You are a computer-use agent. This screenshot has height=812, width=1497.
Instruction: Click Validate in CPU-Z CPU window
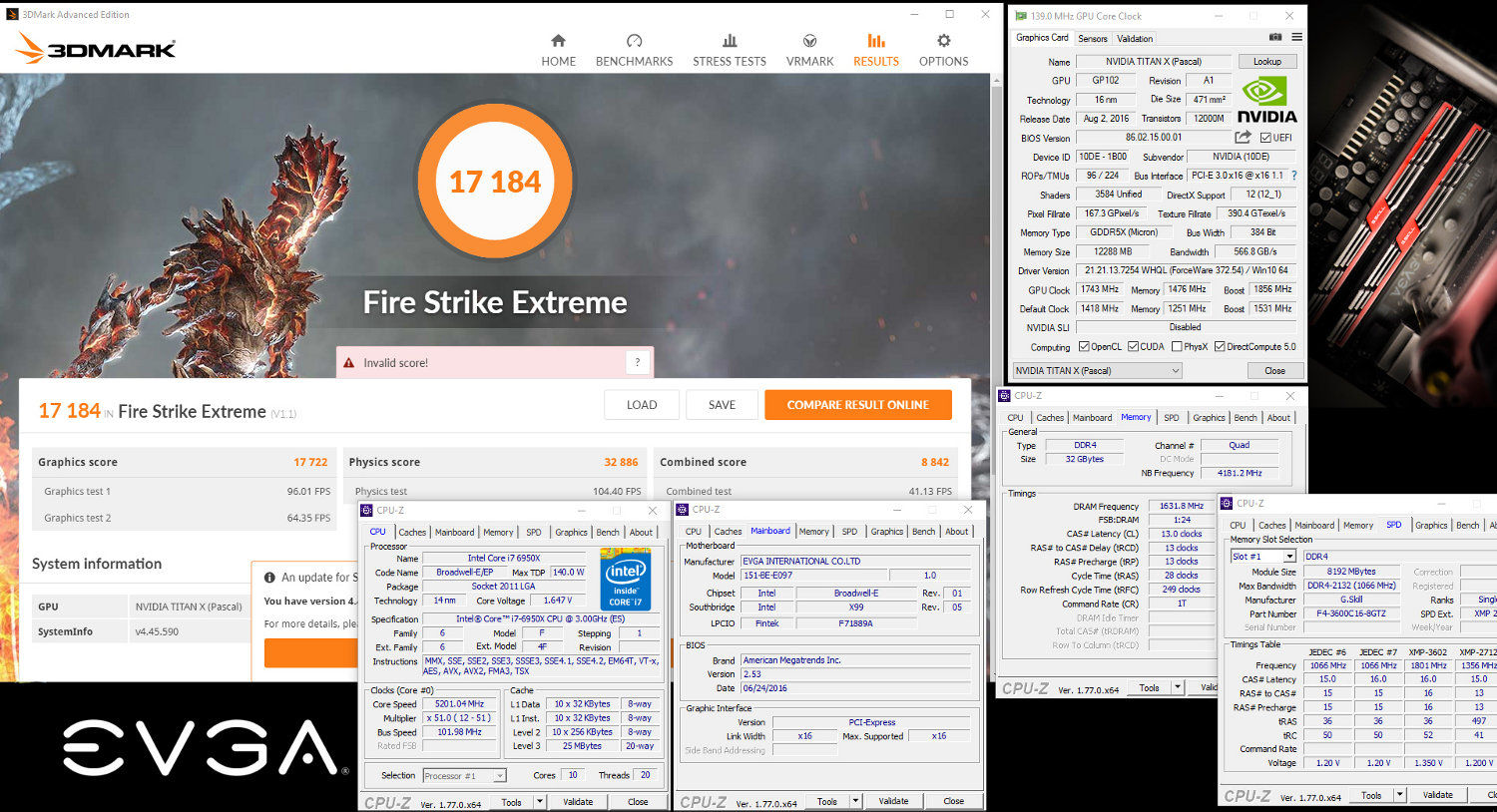578,802
